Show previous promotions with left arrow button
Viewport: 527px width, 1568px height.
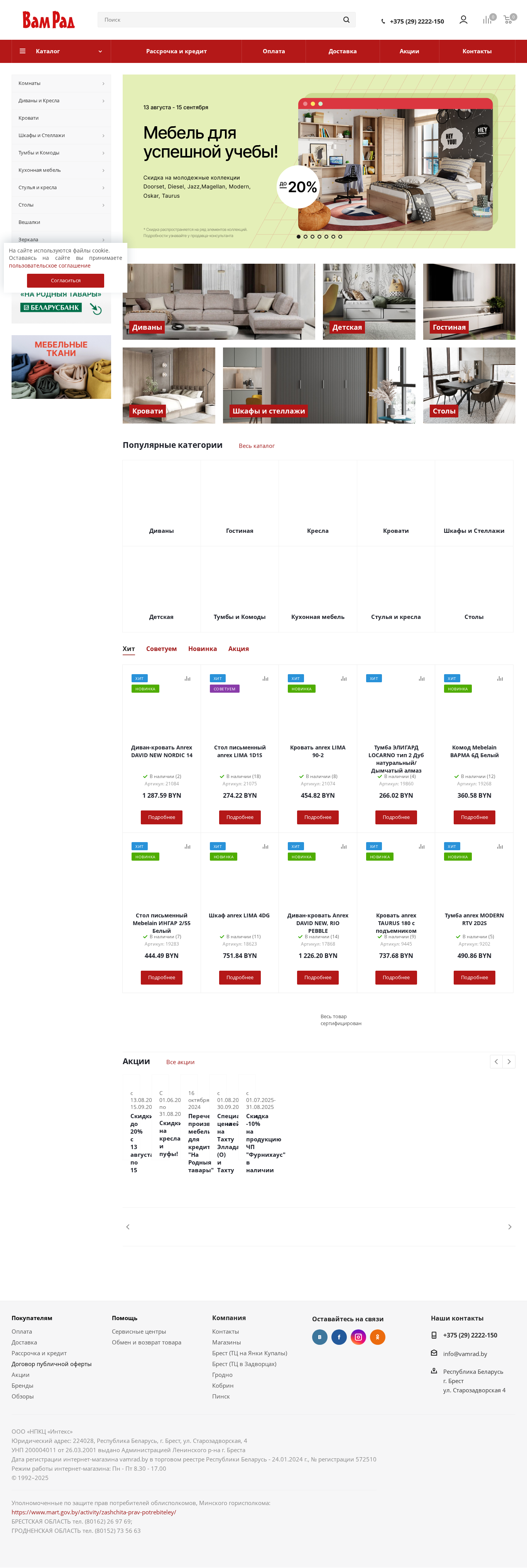coord(497,1061)
